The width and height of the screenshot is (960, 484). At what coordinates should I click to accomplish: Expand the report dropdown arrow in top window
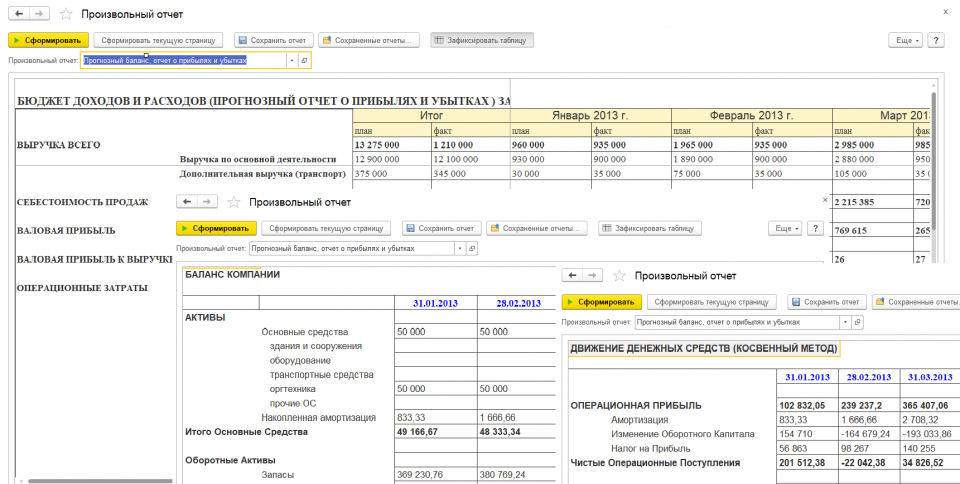click(x=291, y=60)
